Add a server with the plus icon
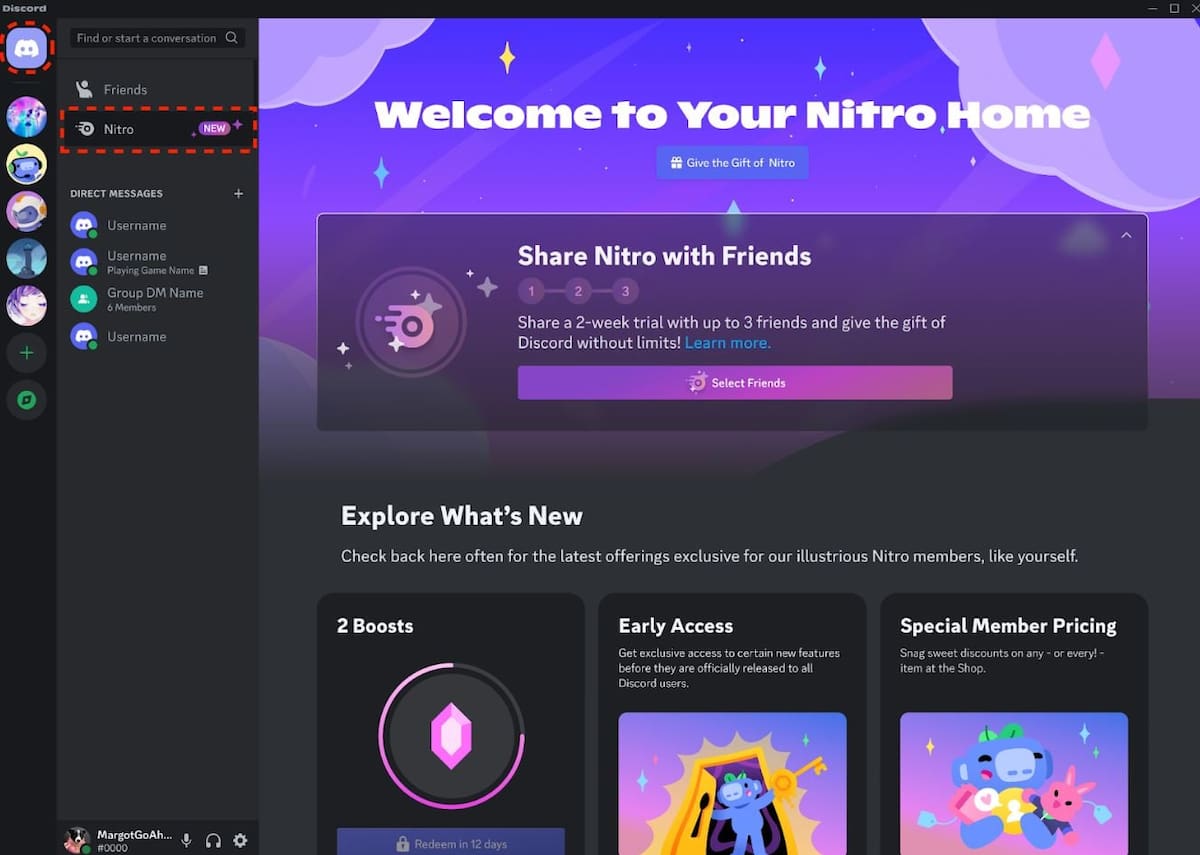1200x855 pixels. pyautogui.click(x=27, y=353)
